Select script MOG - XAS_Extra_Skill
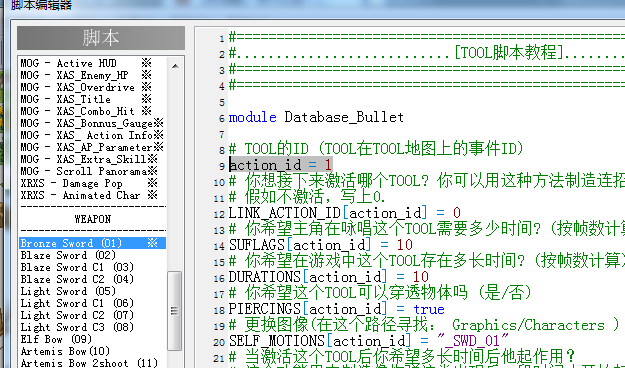Image resolution: width=625 pixels, height=368 pixels. click(x=92, y=159)
